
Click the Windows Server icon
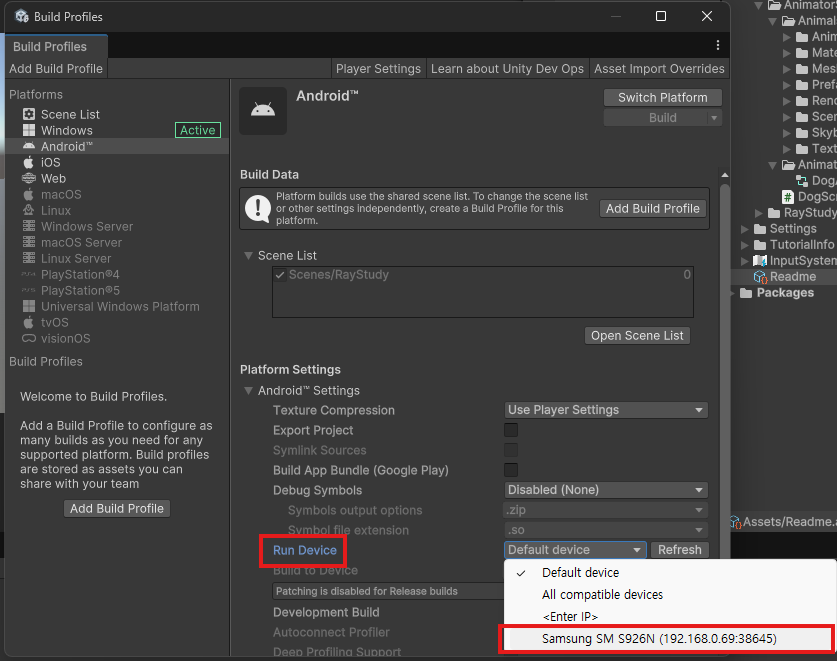(x=29, y=226)
